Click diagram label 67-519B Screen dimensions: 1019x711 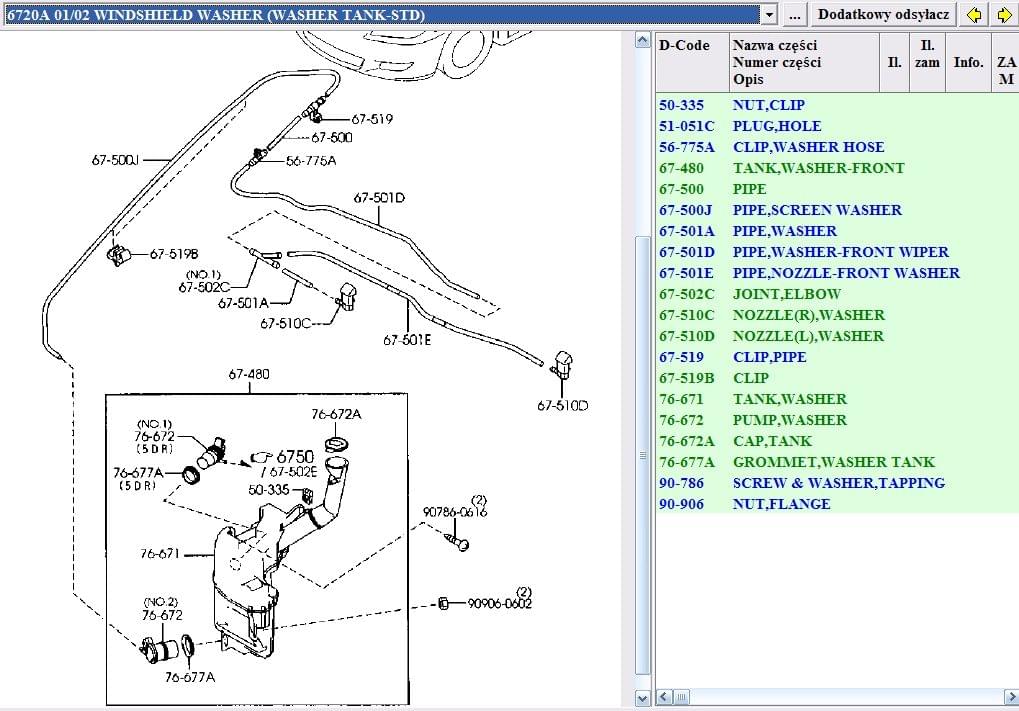tap(174, 254)
